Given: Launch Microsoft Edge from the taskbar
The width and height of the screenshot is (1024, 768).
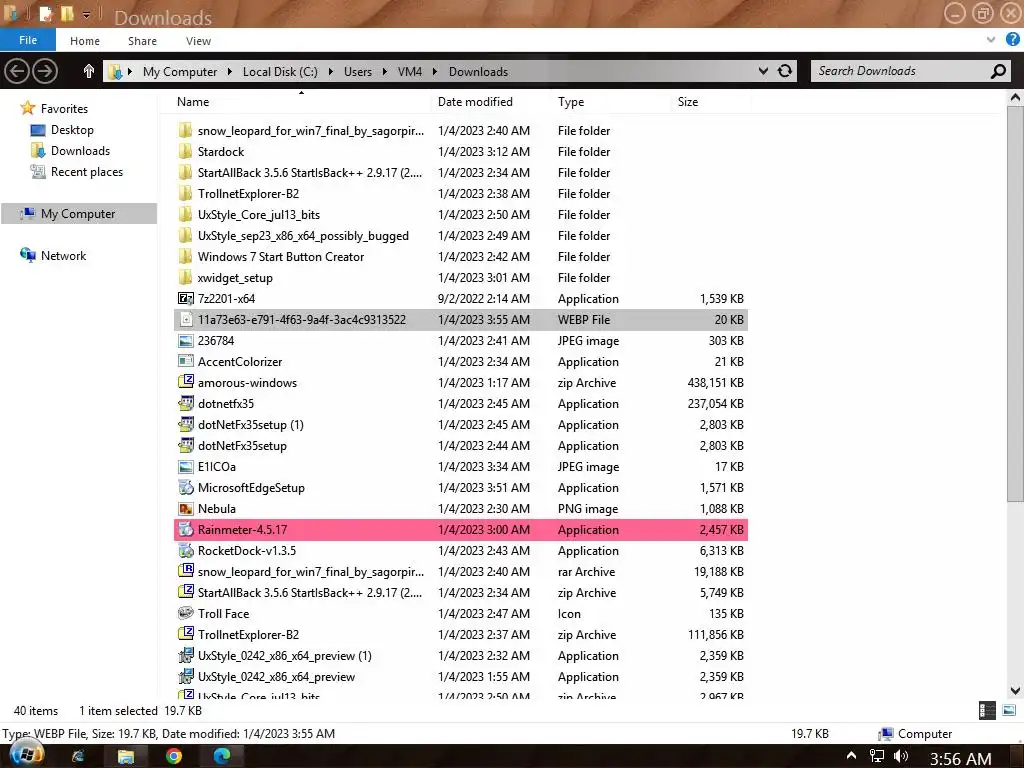Looking at the screenshot, I should tap(222, 756).
